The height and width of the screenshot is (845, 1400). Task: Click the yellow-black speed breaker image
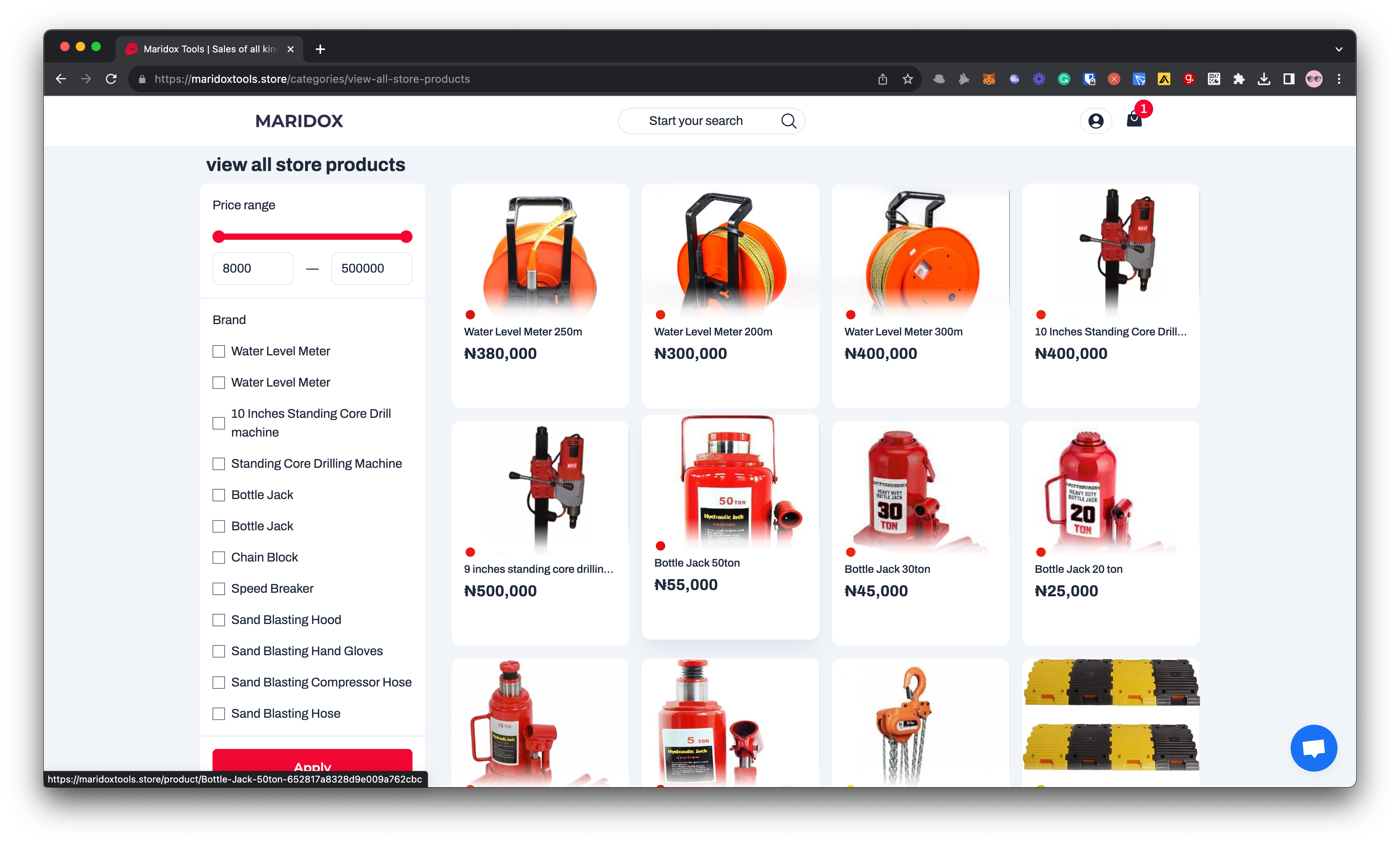[x=1111, y=715]
